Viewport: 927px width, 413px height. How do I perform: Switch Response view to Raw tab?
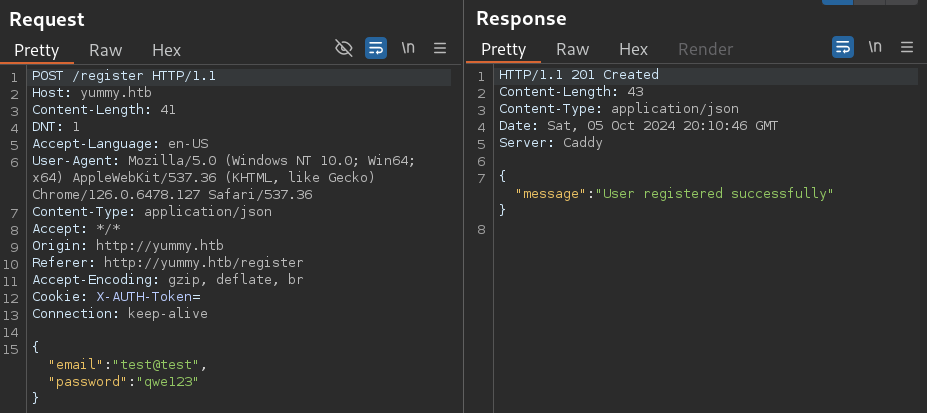point(573,49)
